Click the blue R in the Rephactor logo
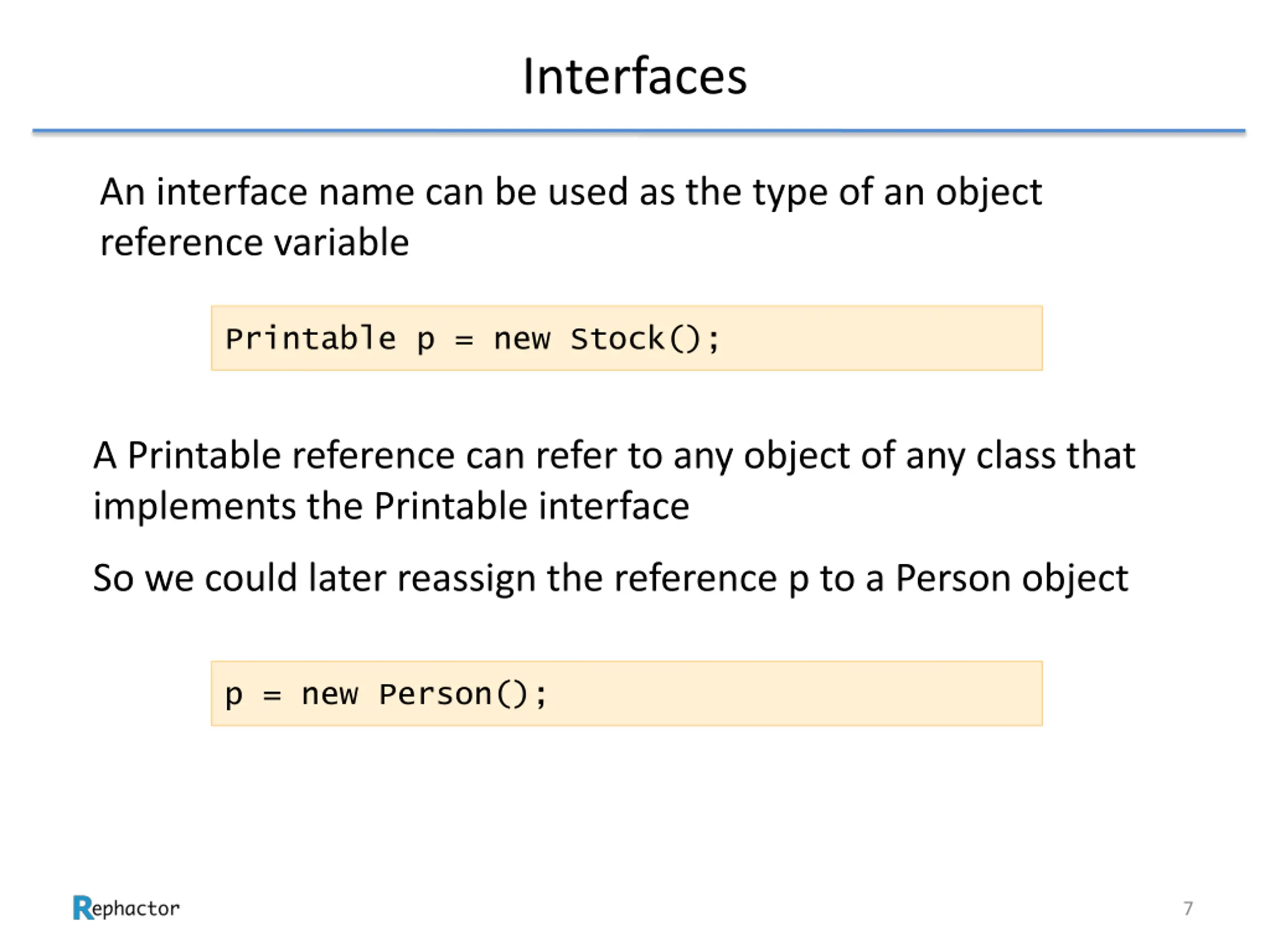Viewport: 1270px width, 952px height. pyautogui.click(x=82, y=907)
